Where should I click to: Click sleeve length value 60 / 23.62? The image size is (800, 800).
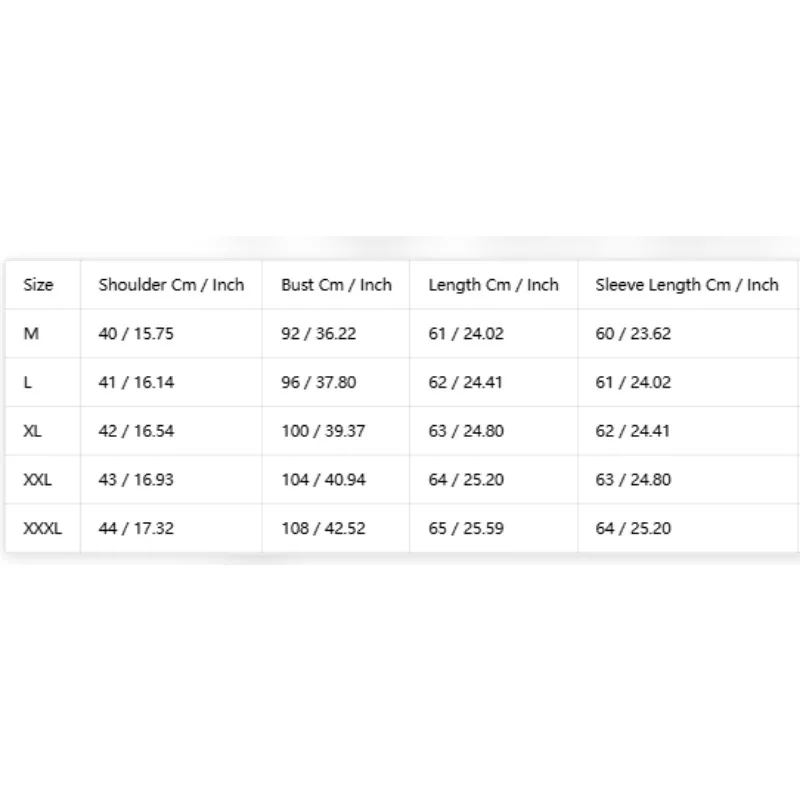633,334
